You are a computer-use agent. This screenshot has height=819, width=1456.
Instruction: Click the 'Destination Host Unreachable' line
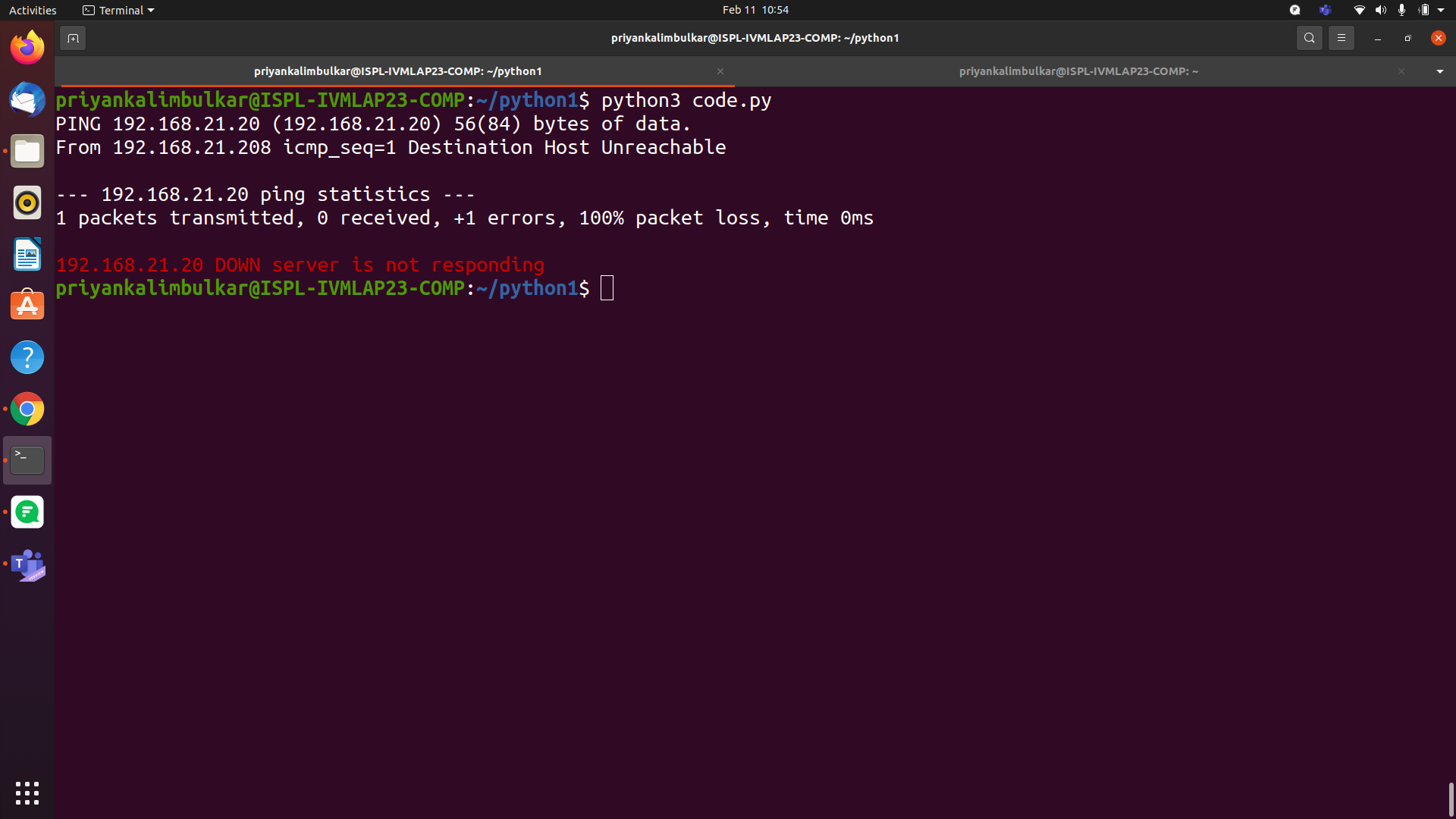(391, 147)
